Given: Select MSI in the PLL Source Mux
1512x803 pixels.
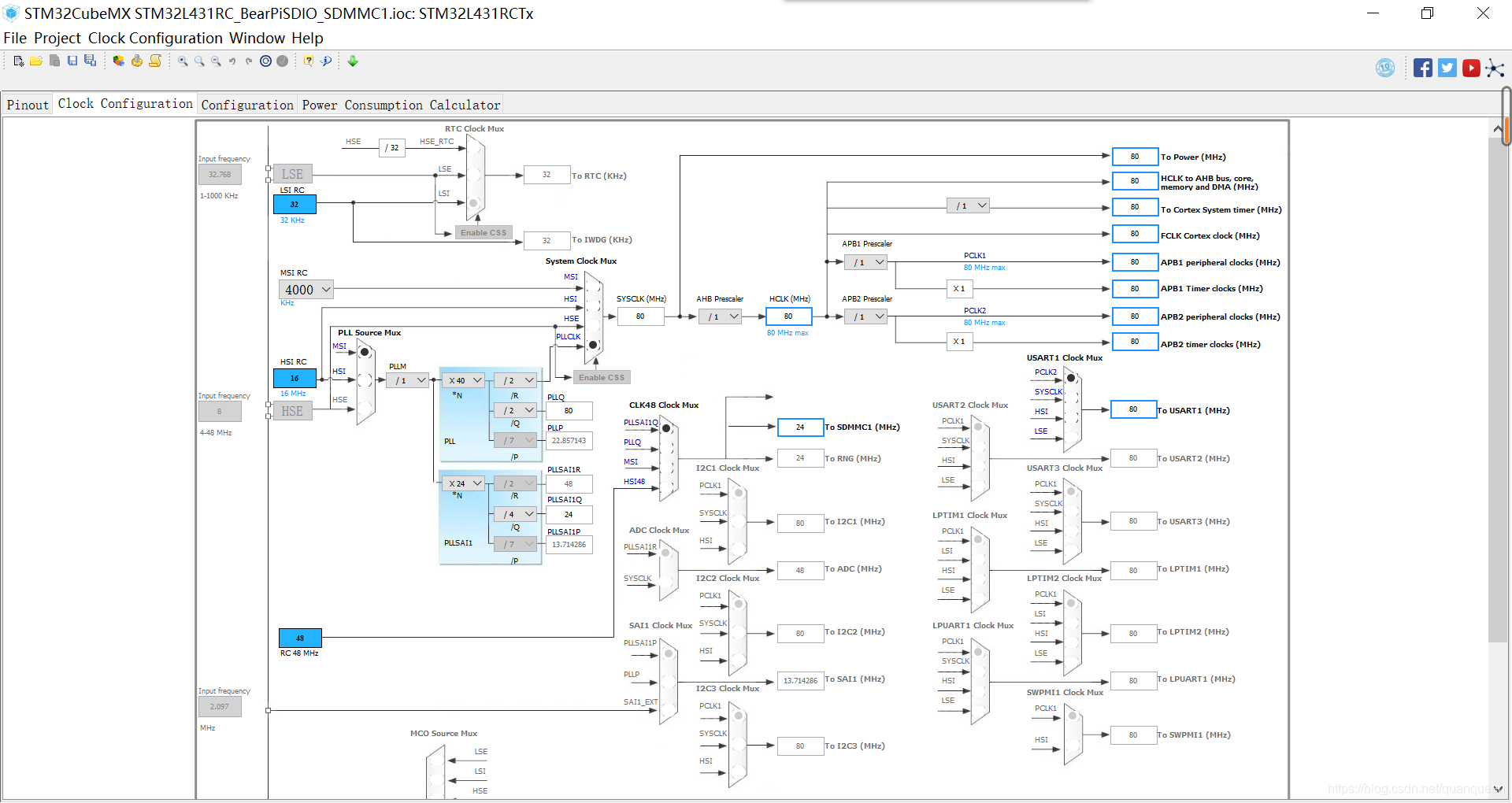Looking at the screenshot, I should point(365,352).
